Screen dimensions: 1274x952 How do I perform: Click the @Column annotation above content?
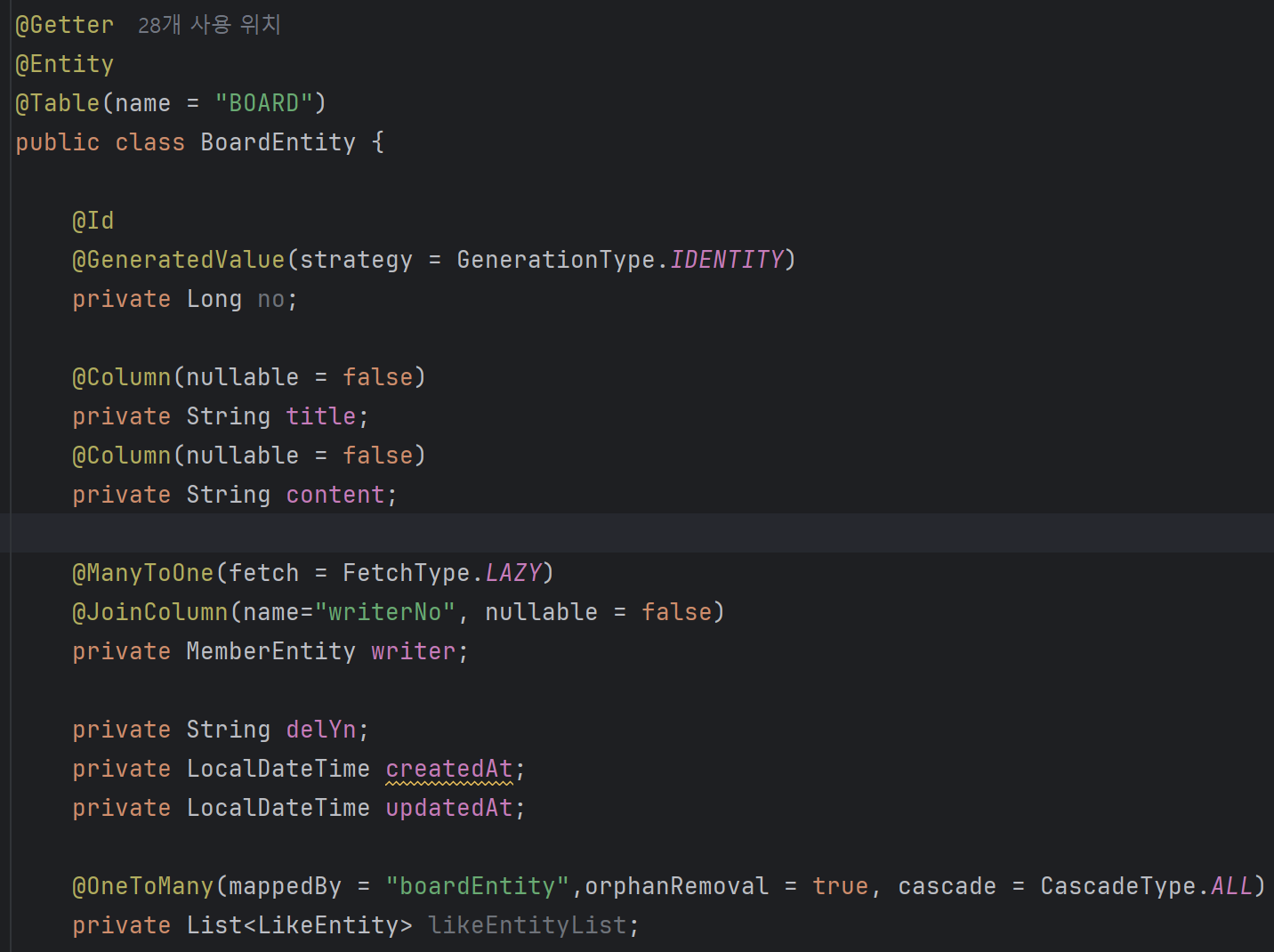[x=122, y=456]
